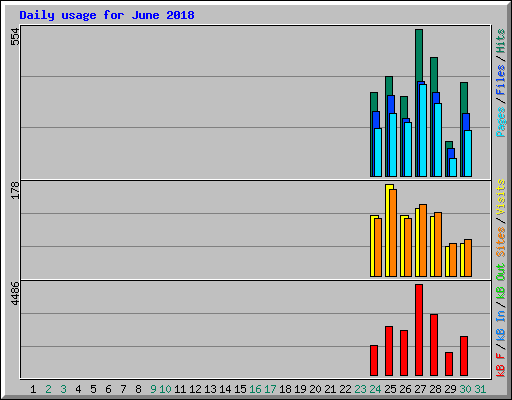Click day number 12 on the x-axis

coord(195,389)
